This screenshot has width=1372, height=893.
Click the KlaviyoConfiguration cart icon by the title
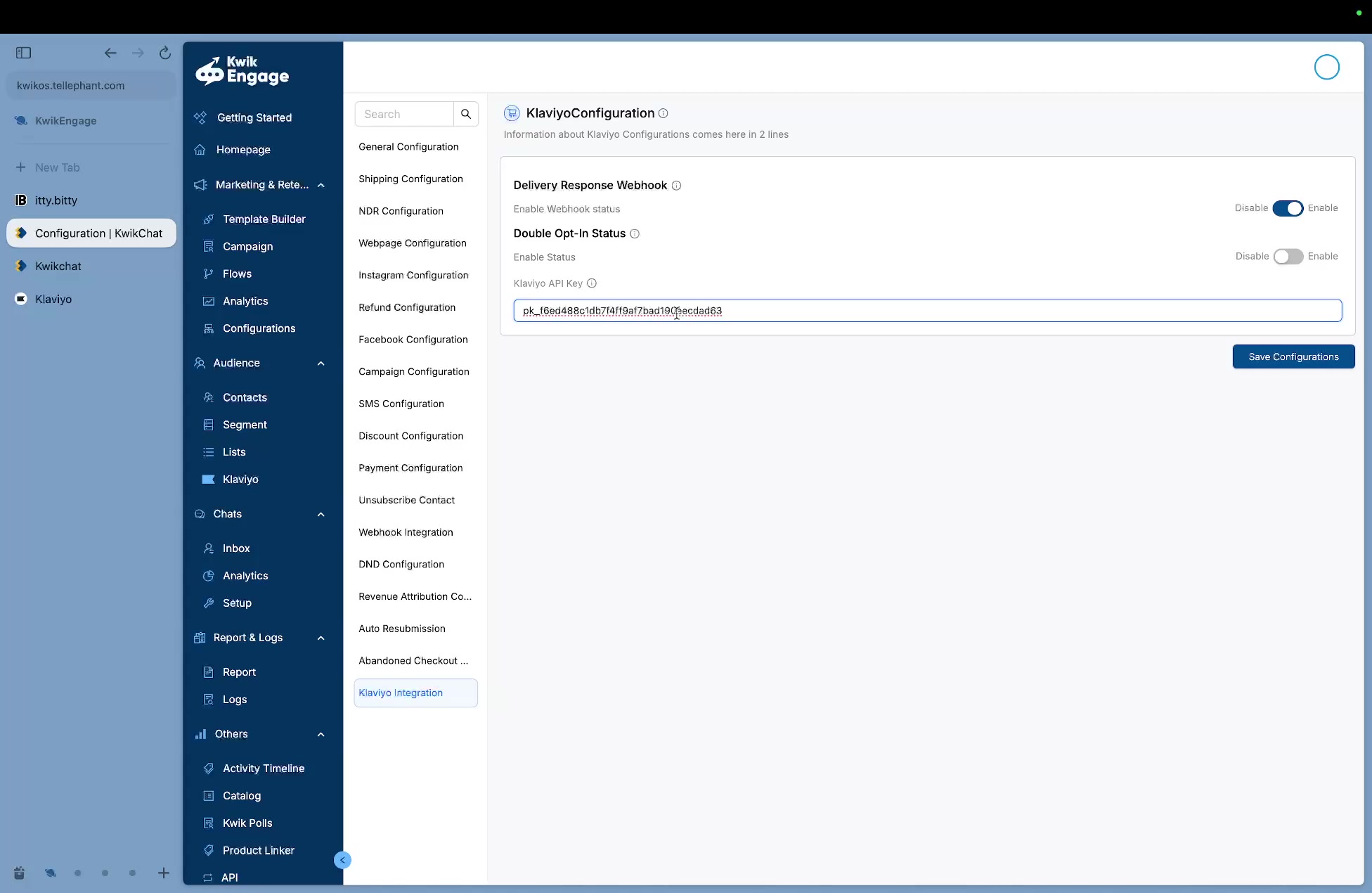click(x=512, y=113)
